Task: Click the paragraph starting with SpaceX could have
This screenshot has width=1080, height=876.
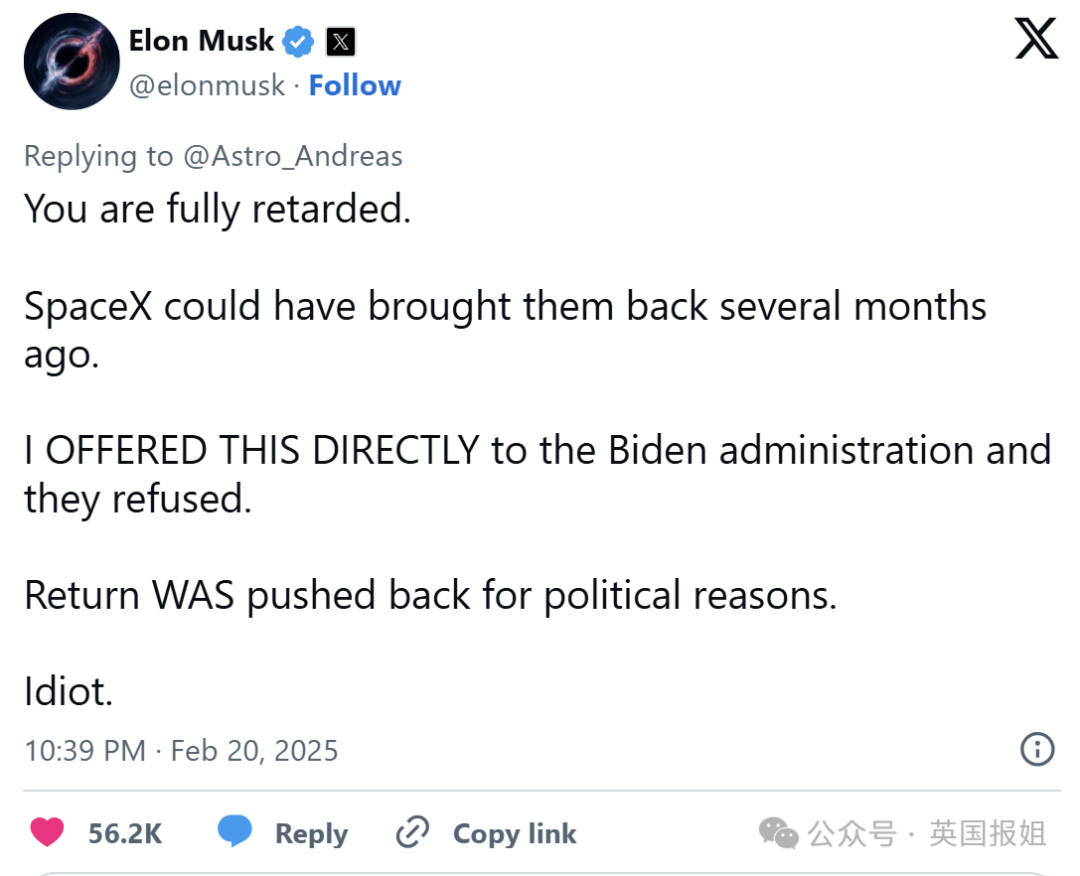Action: [x=505, y=330]
